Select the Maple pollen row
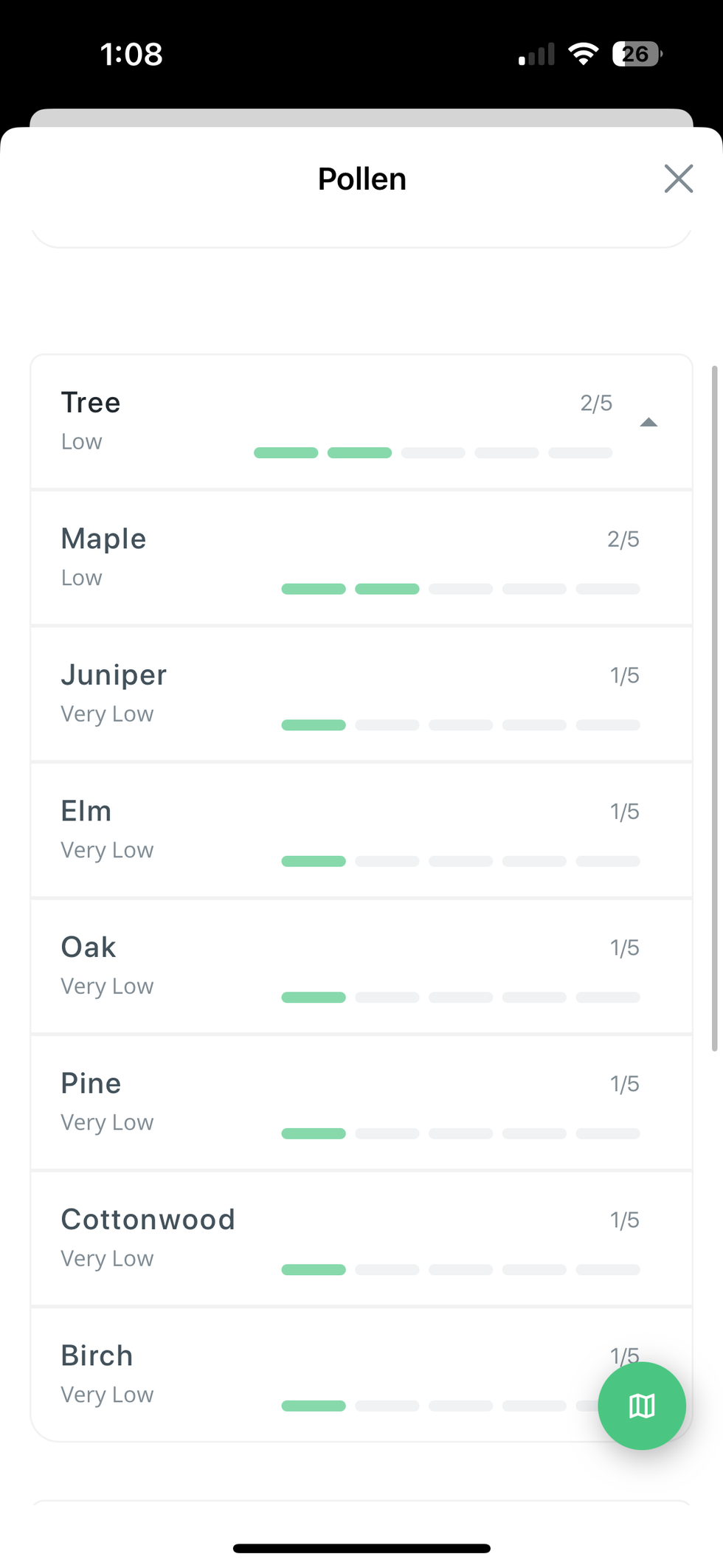This screenshot has width=723, height=1568. point(361,558)
